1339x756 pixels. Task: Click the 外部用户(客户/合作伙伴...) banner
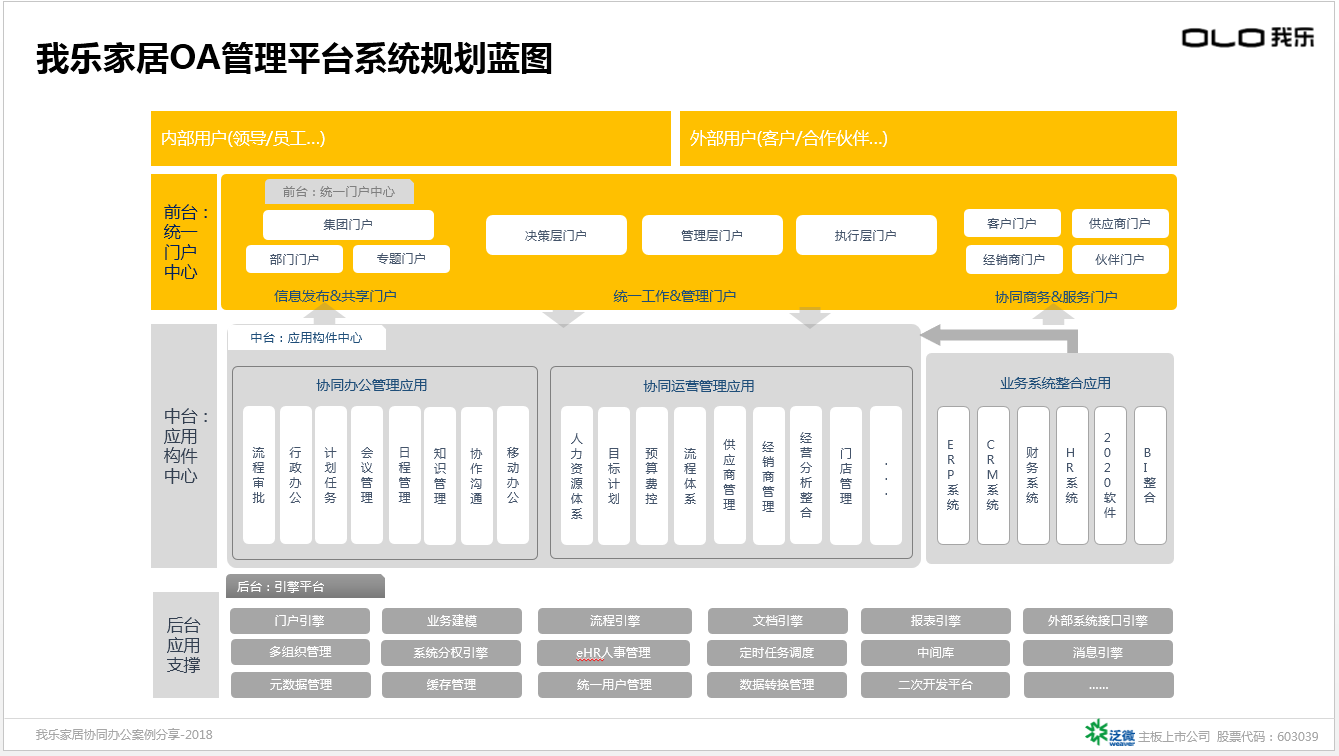click(928, 138)
